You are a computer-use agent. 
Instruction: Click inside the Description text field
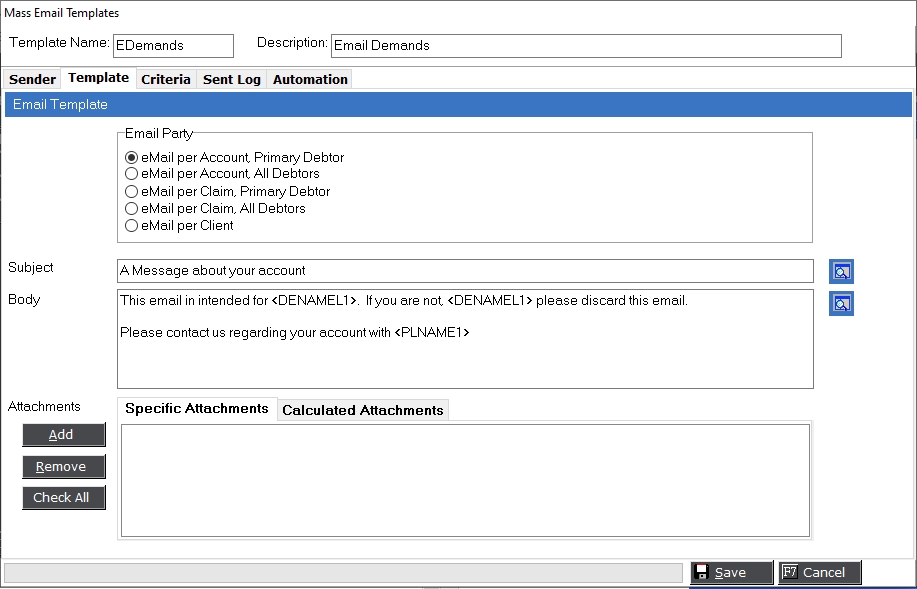(585, 45)
